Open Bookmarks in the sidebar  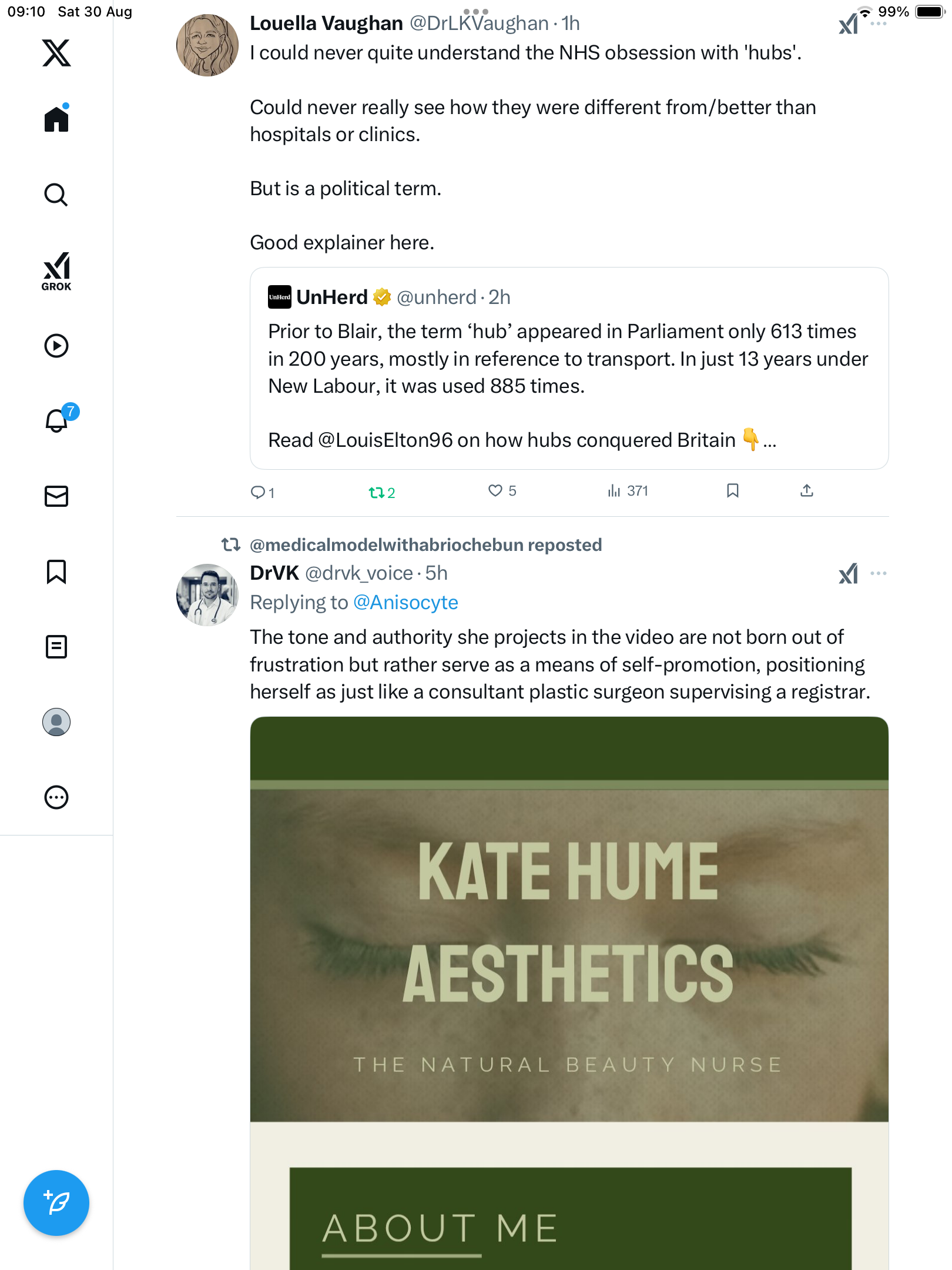[x=56, y=571]
